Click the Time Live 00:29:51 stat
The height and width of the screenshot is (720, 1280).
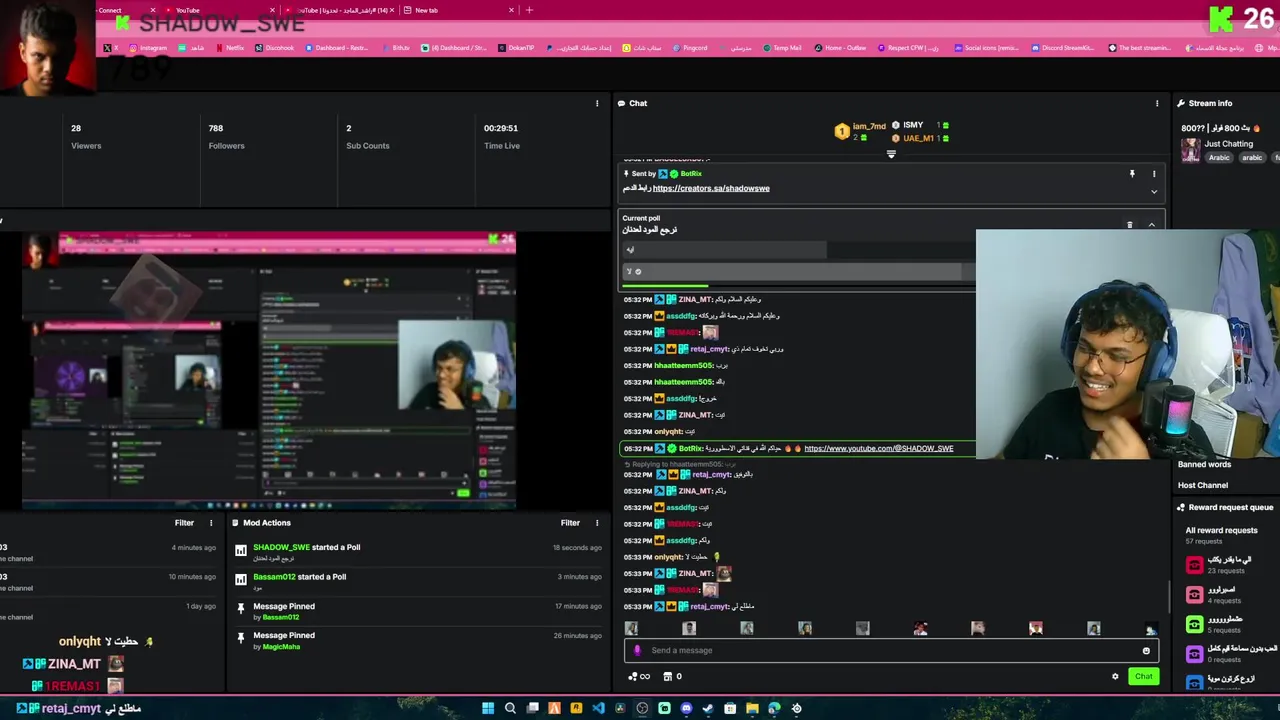pos(501,136)
